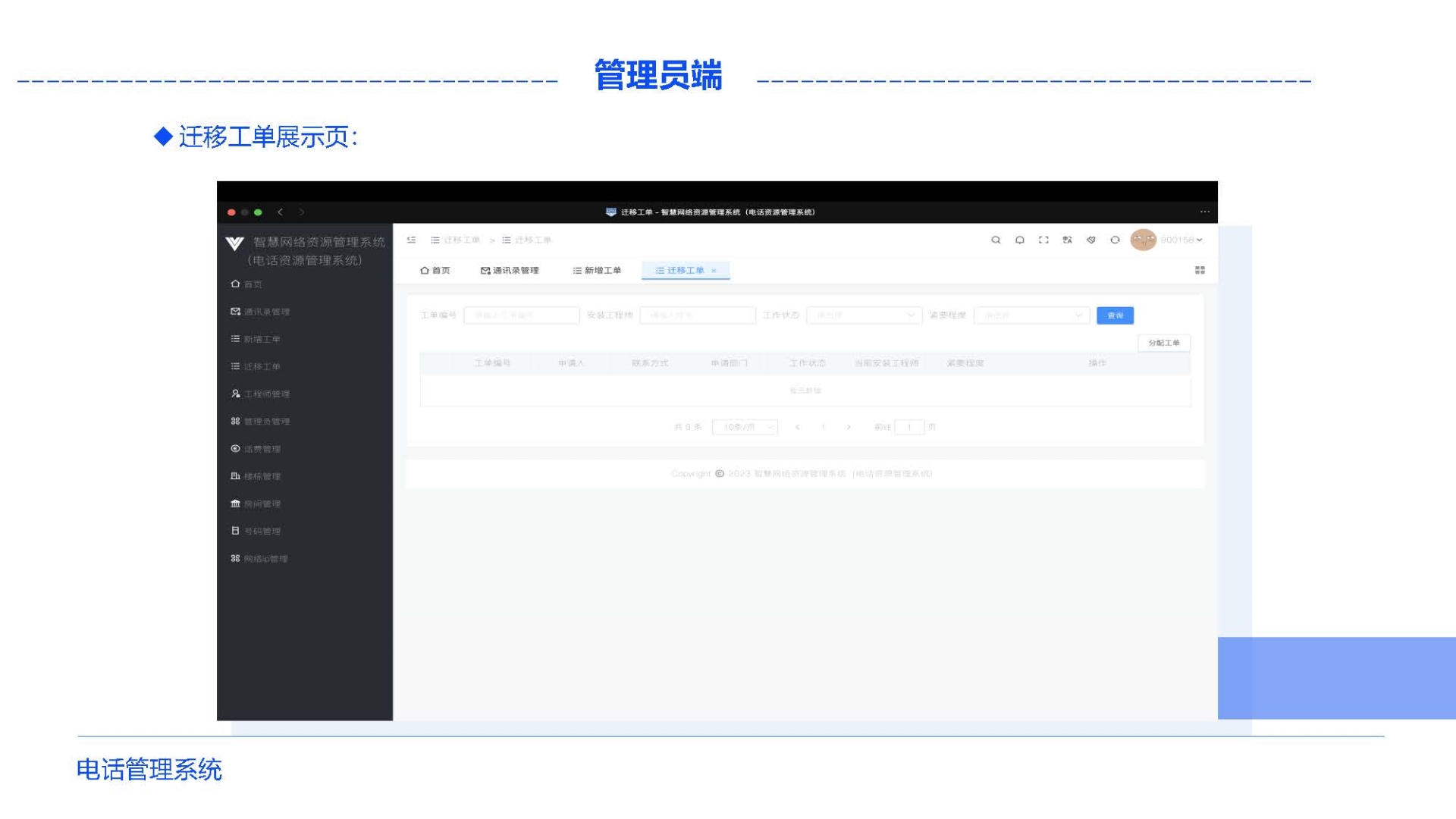Open the 工作状态 dropdown
The width and height of the screenshot is (1456, 819).
click(x=864, y=315)
